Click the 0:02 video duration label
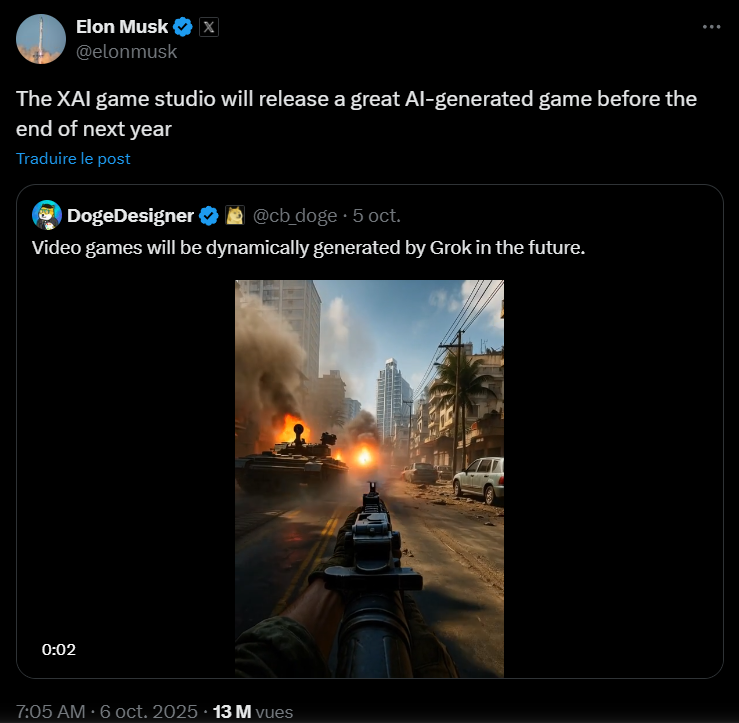Viewport: 739px width, 723px height. click(59, 649)
